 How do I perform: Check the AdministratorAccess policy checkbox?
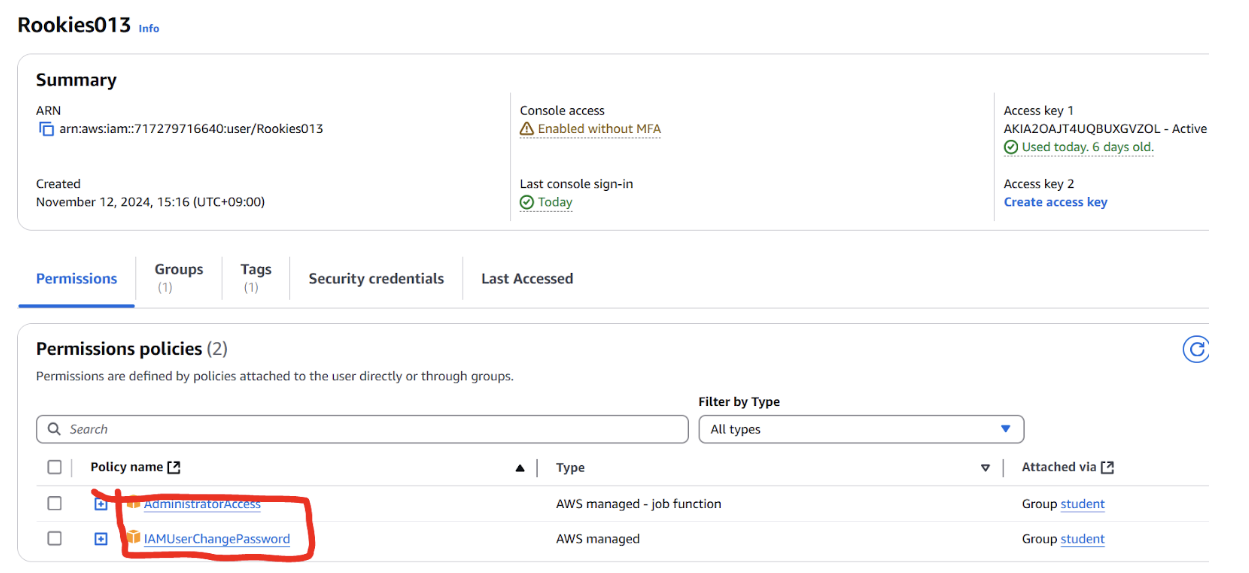tap(54, 503)
